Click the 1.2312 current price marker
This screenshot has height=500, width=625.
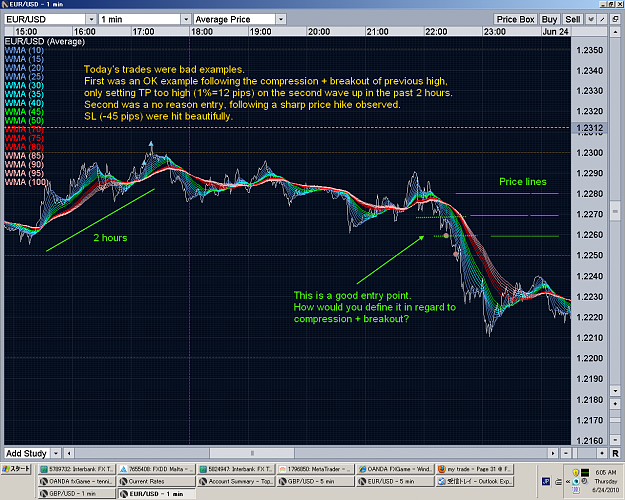pos(590,128)
